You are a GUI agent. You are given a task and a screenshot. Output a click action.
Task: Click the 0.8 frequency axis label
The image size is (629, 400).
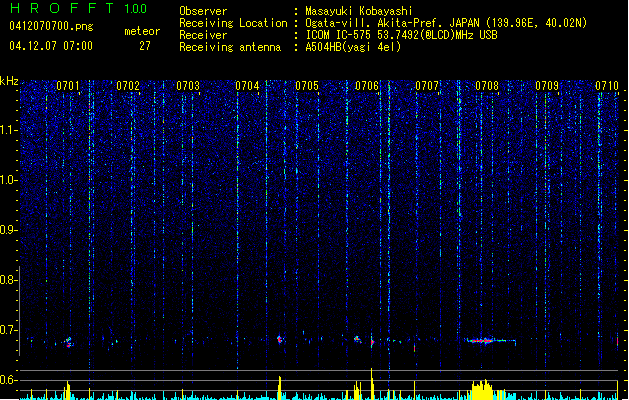[8, 280]
